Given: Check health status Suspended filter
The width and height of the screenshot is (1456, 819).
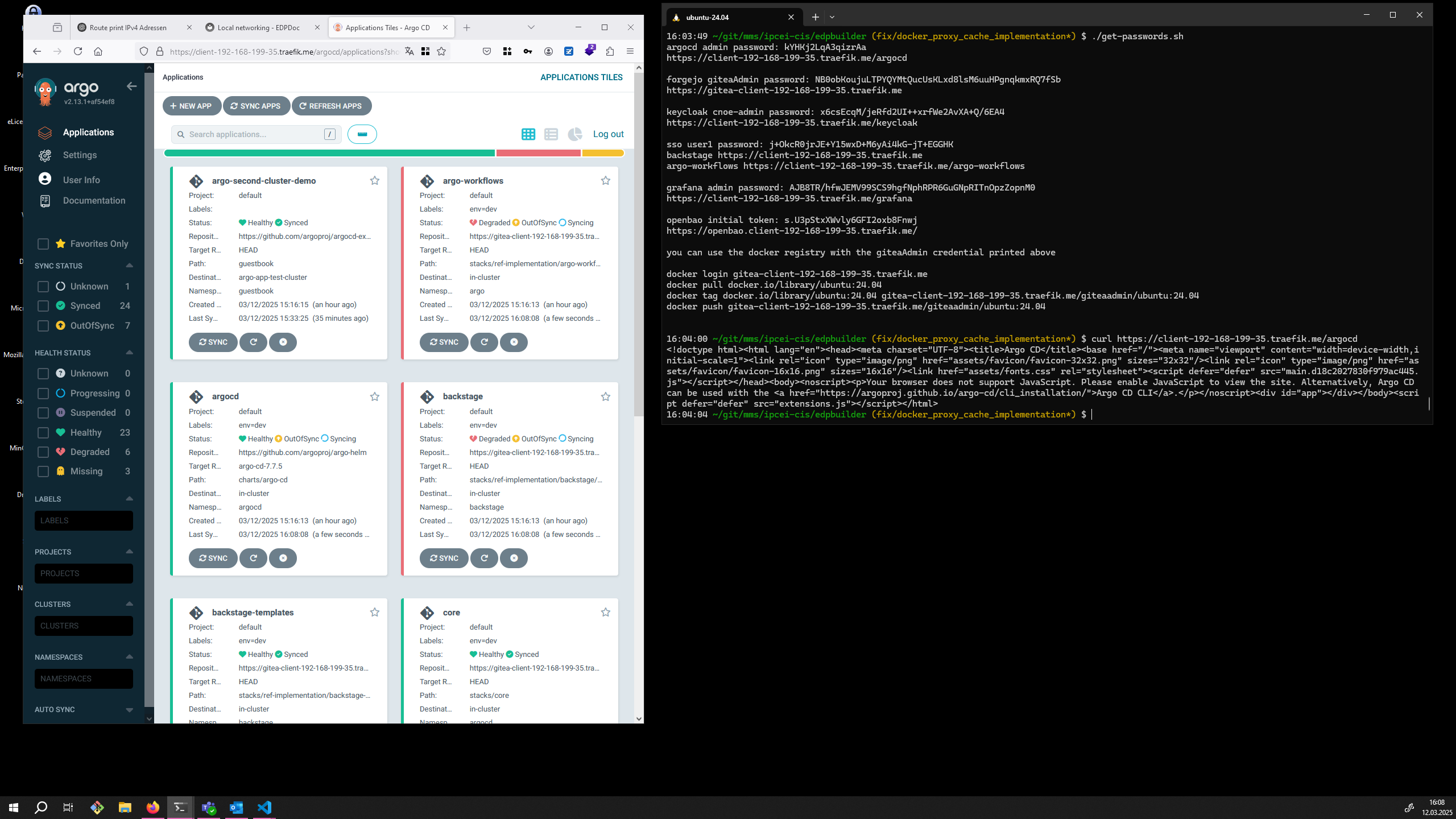Looking at the screenshot, I should (x=43, y=413).
